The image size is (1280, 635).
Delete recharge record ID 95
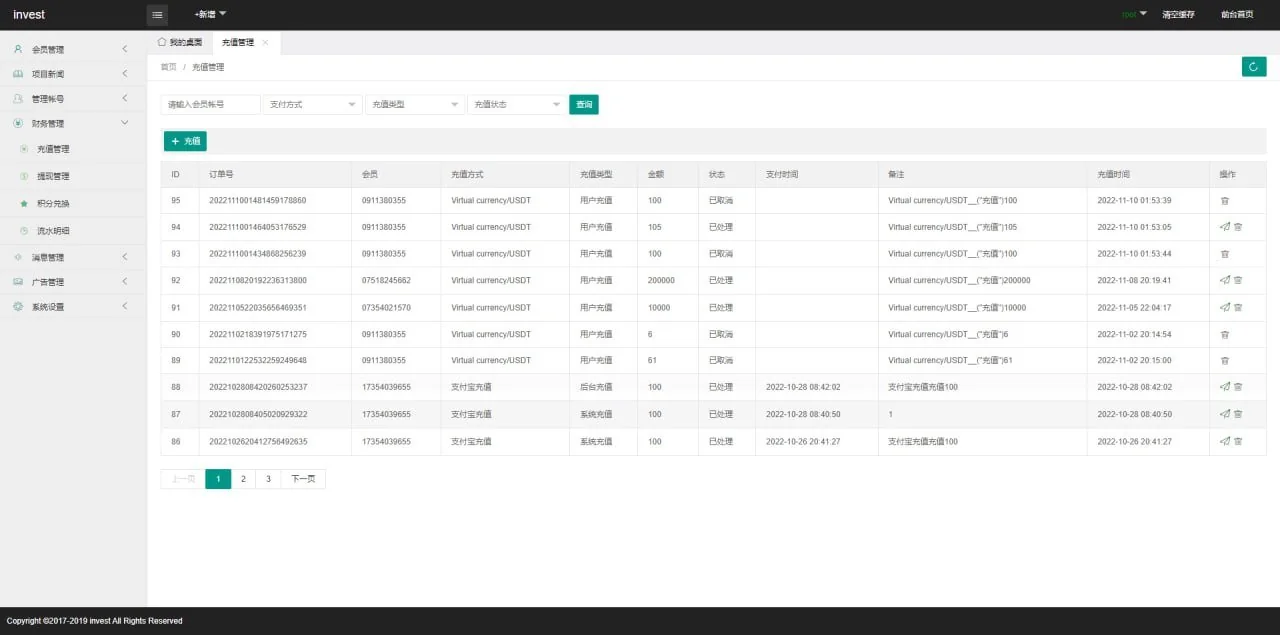click(x=1225, y=201)
